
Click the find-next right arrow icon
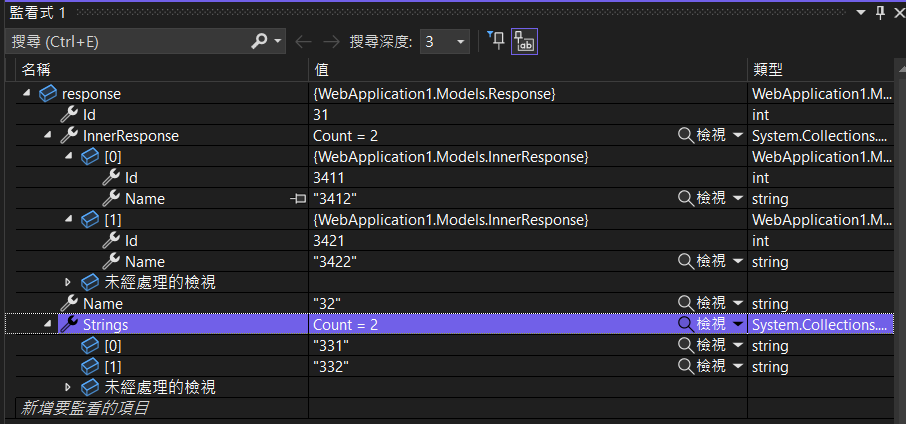[x=331, y=41]
